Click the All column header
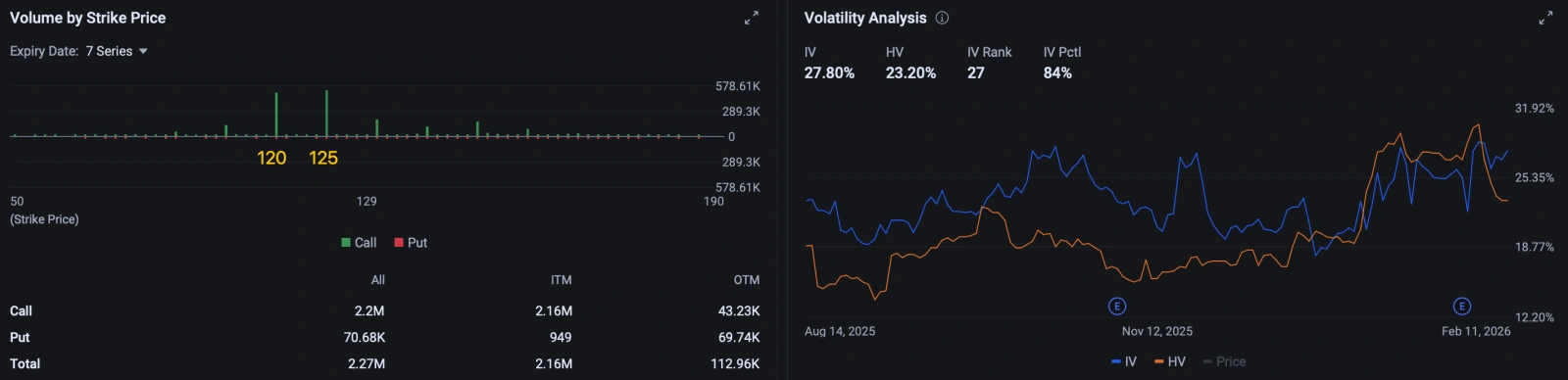Screen dimensions: 1568x380 coord(378,280)
